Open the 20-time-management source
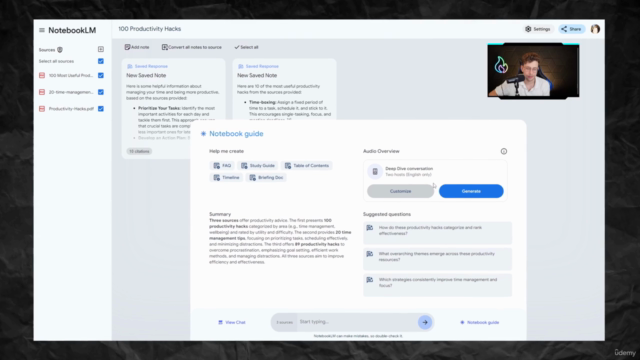Screen dimensions: 640x360 point(71,92)
